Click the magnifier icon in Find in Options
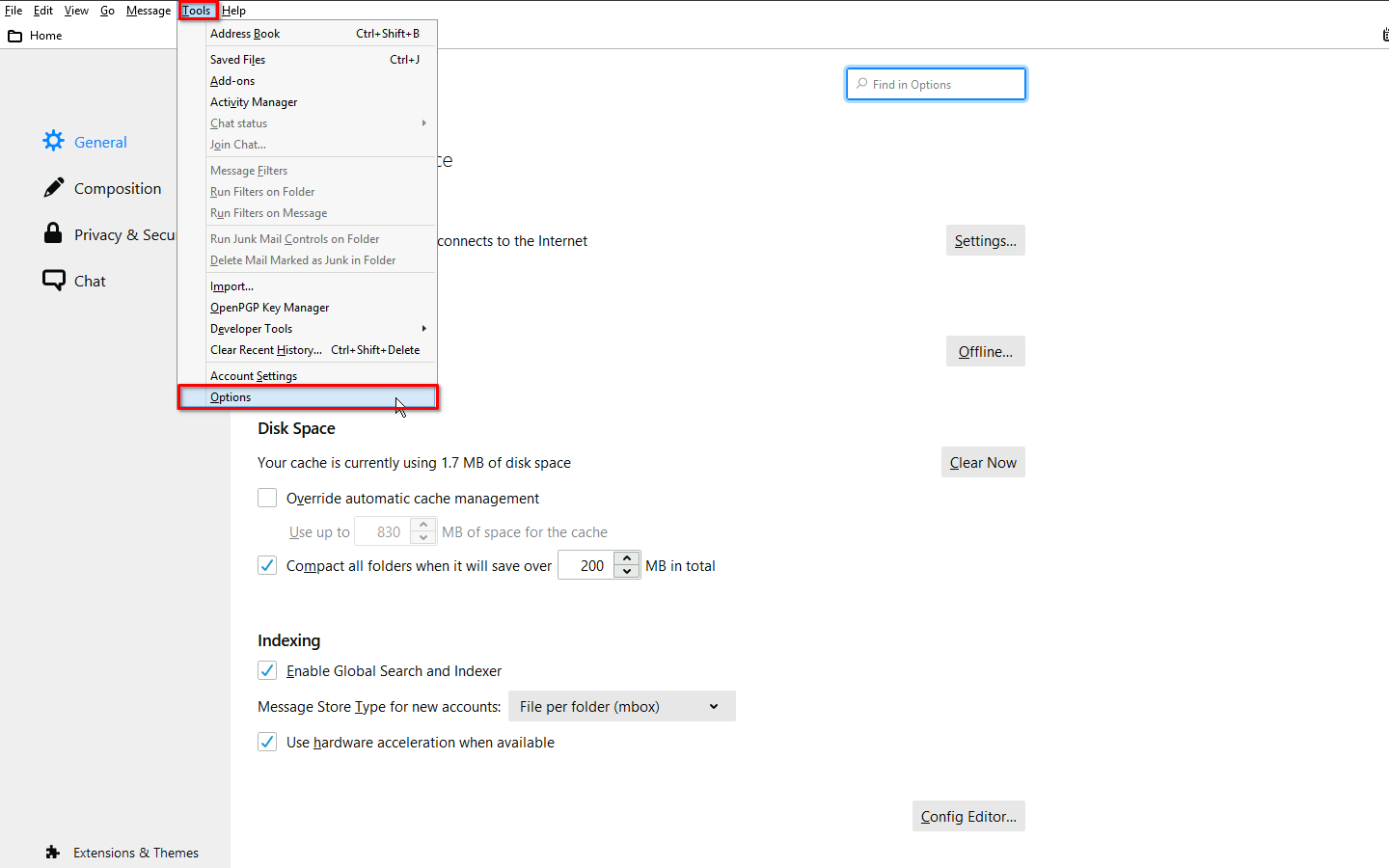 click(x=861, y=84)
